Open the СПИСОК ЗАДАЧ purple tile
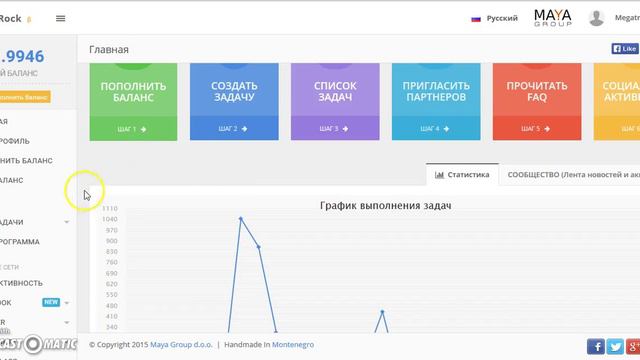 tap(335, 102)
